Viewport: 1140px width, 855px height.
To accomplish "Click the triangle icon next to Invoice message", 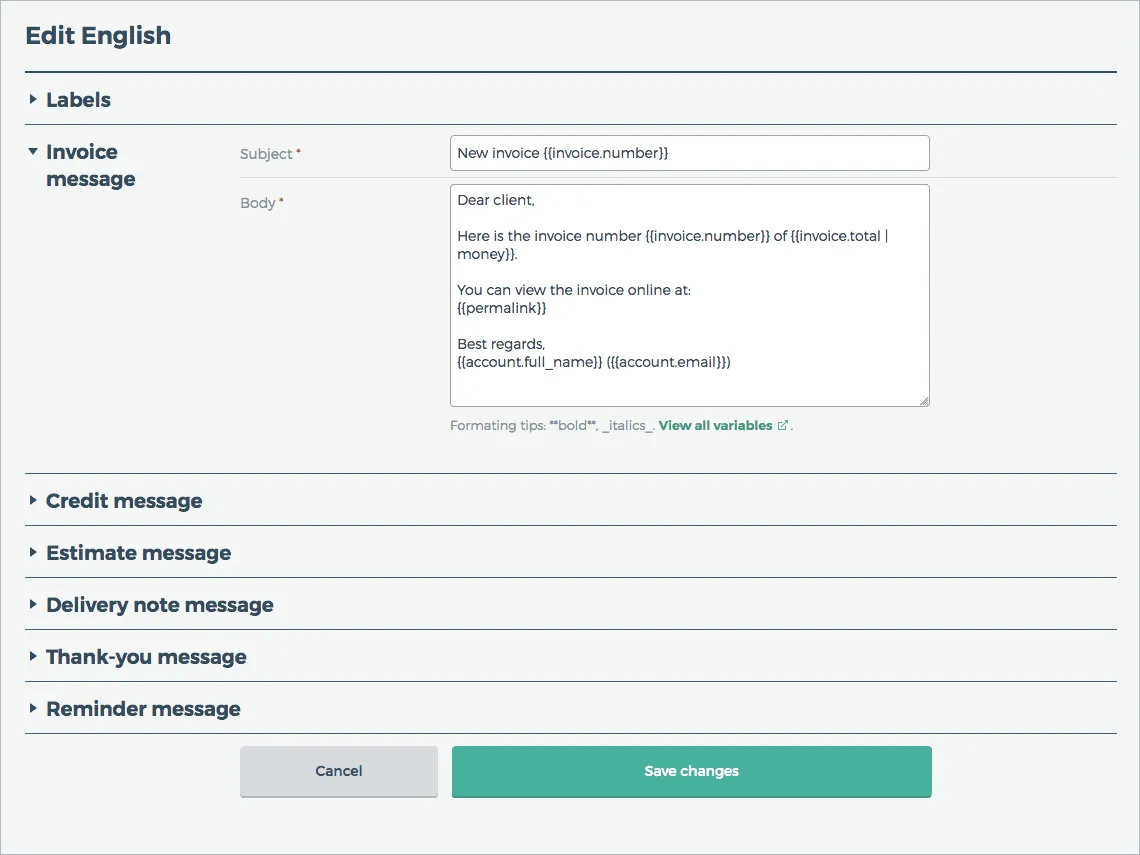I will click(x=33, y=151).
